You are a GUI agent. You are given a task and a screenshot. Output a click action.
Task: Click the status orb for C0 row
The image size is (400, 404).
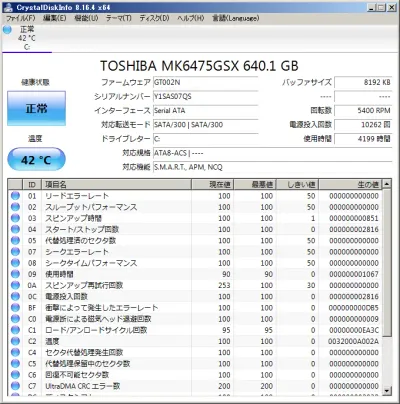coord(15,319)
